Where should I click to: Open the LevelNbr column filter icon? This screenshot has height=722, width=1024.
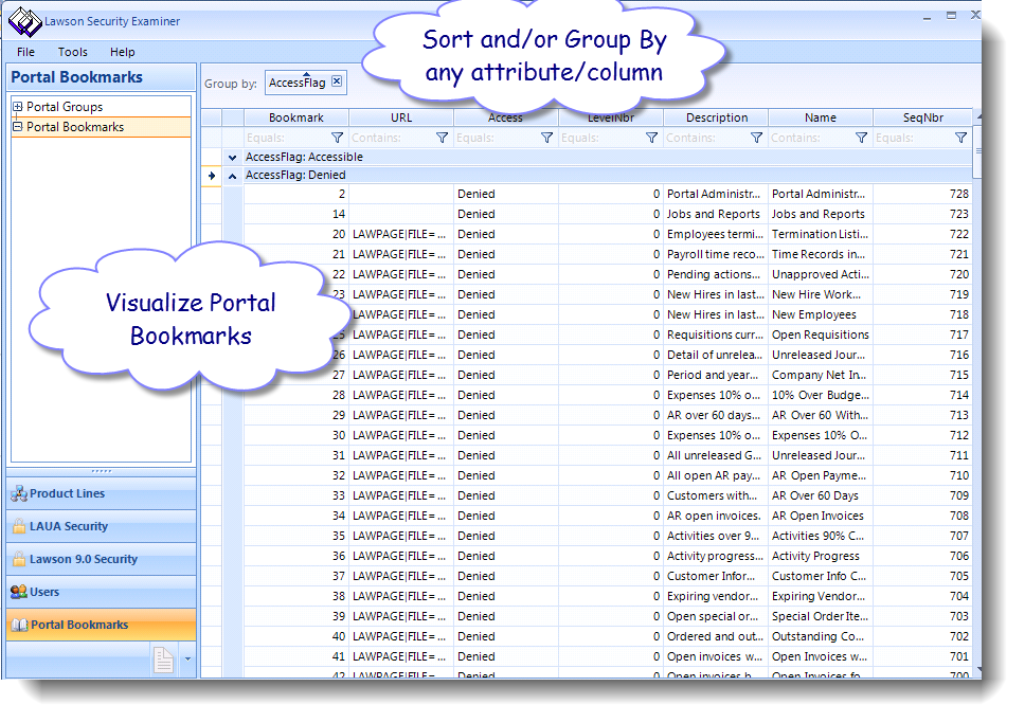[652, 138]
